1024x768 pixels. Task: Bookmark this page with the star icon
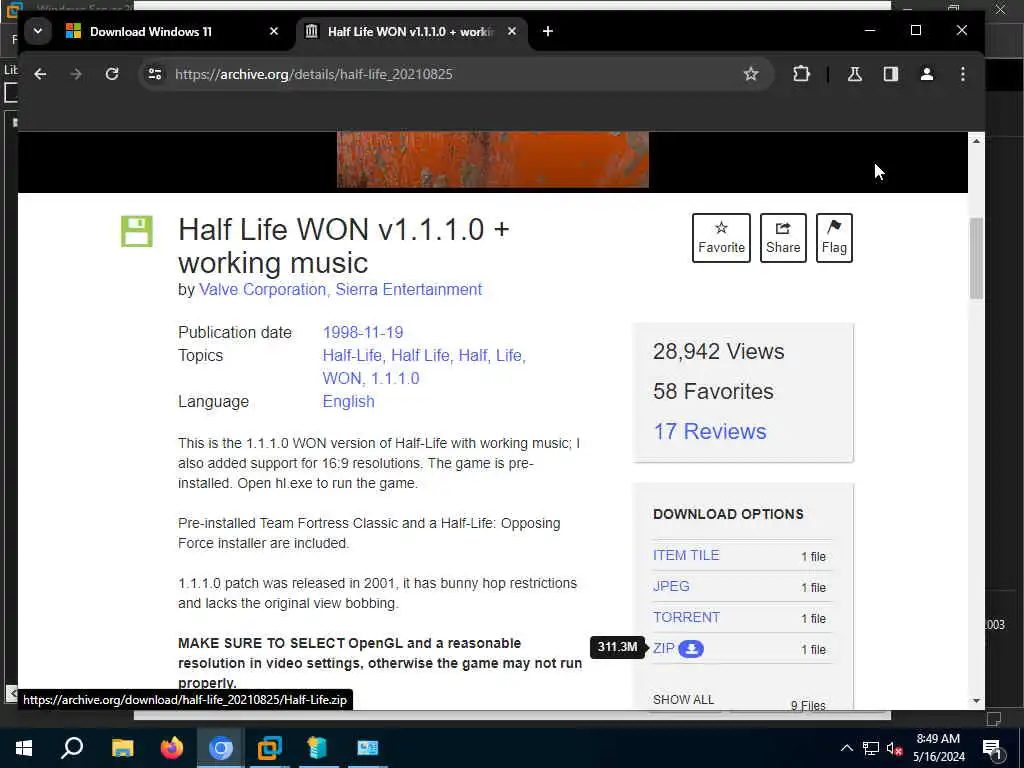coord(751,74)
